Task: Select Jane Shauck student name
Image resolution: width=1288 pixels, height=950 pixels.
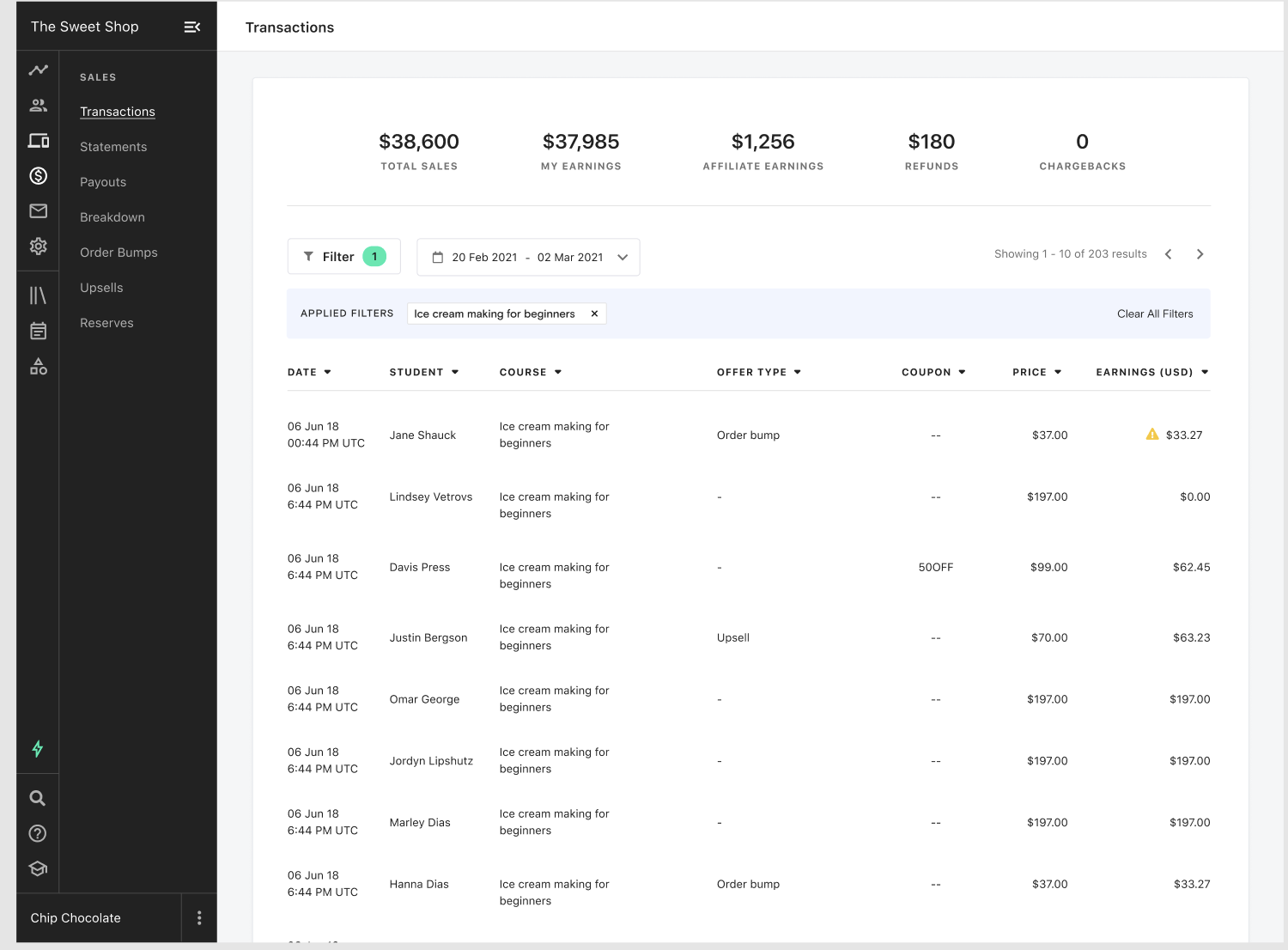Action: tap(422, 435)
